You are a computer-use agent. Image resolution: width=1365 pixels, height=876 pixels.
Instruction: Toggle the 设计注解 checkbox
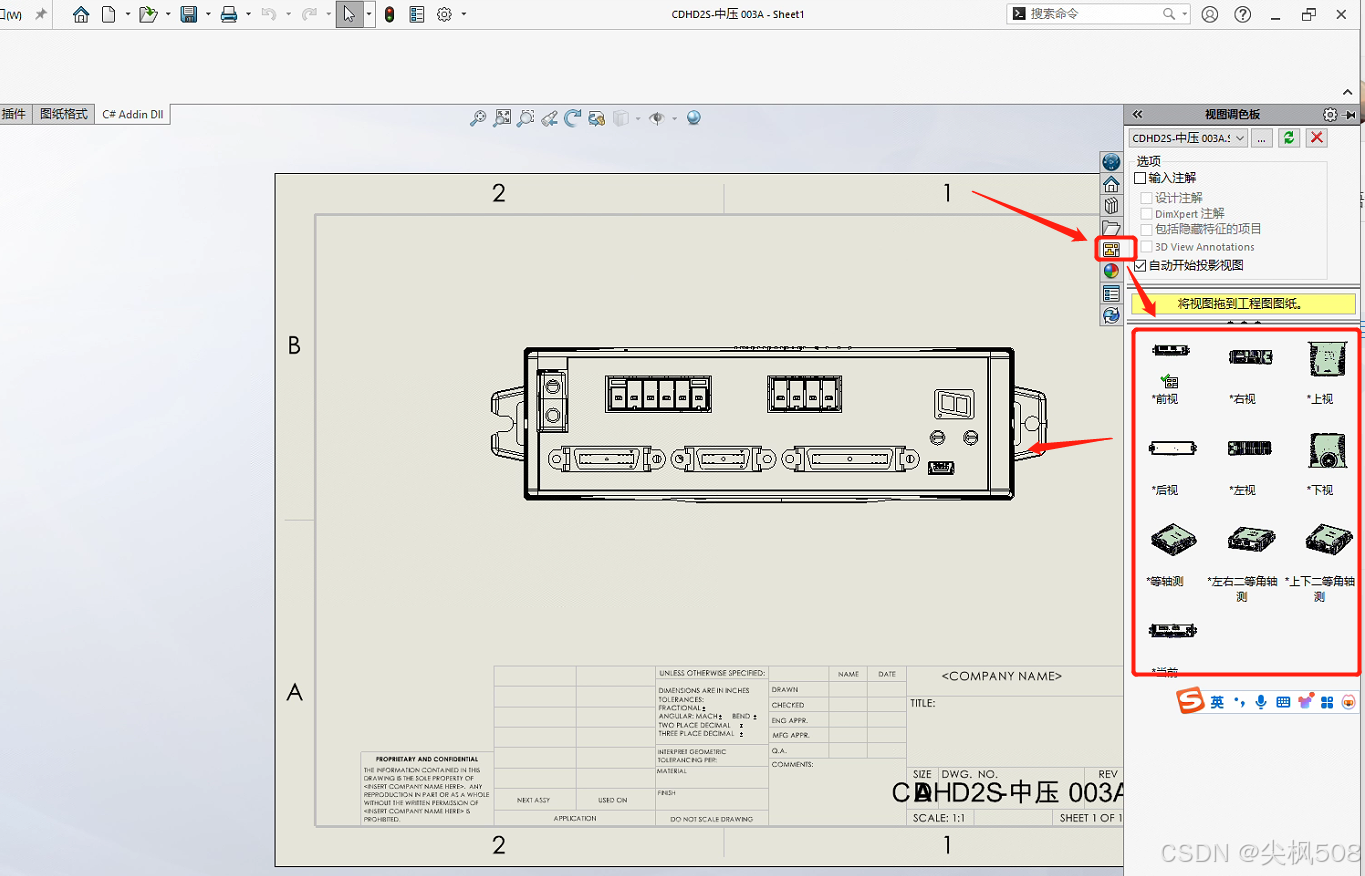tap(1146, 198)
